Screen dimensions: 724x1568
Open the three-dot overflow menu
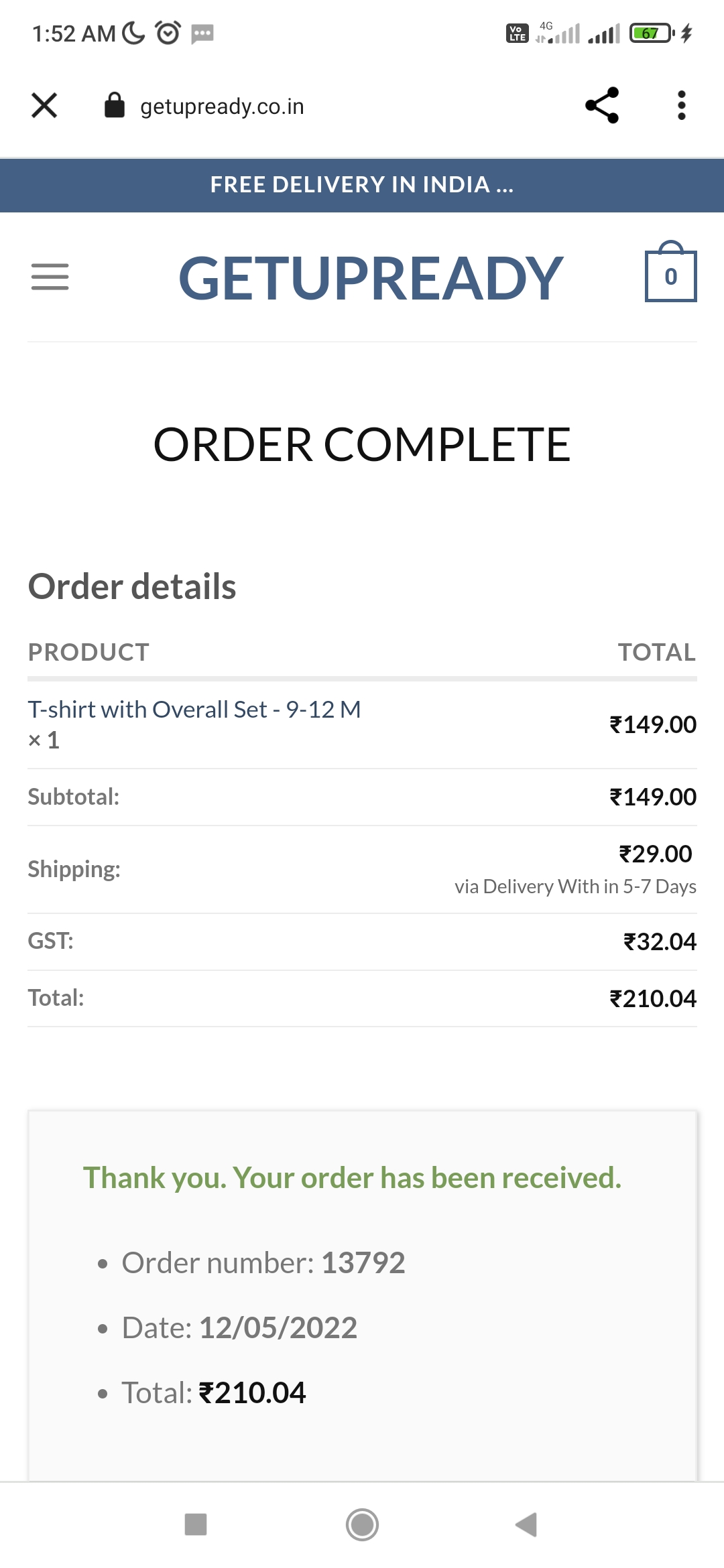coord(681,105)
